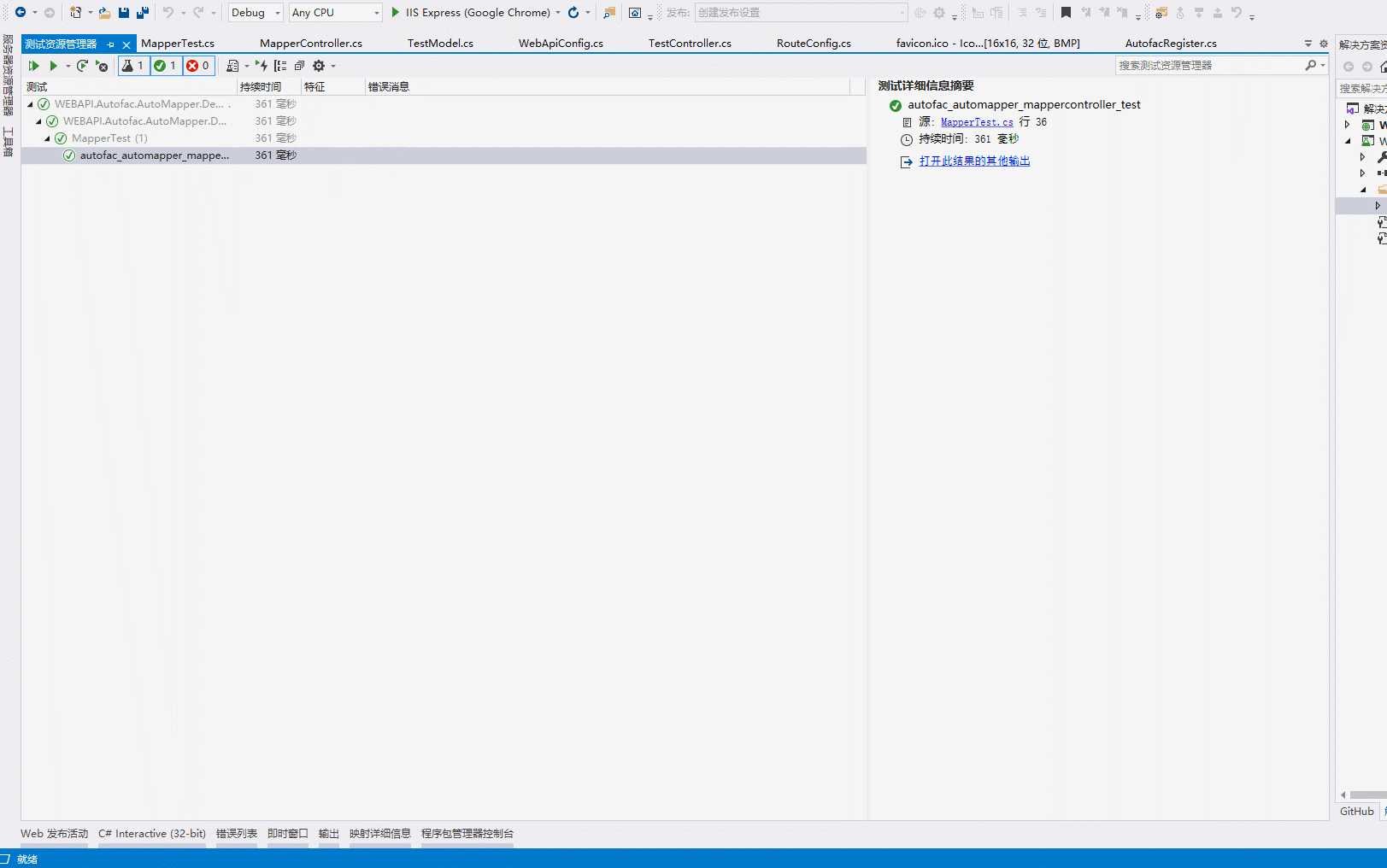Image resolution: width=1387 pixels, height=868 pixels.
Task: Click the Navigate Backward arrow icon
Action: pos(21,12)
